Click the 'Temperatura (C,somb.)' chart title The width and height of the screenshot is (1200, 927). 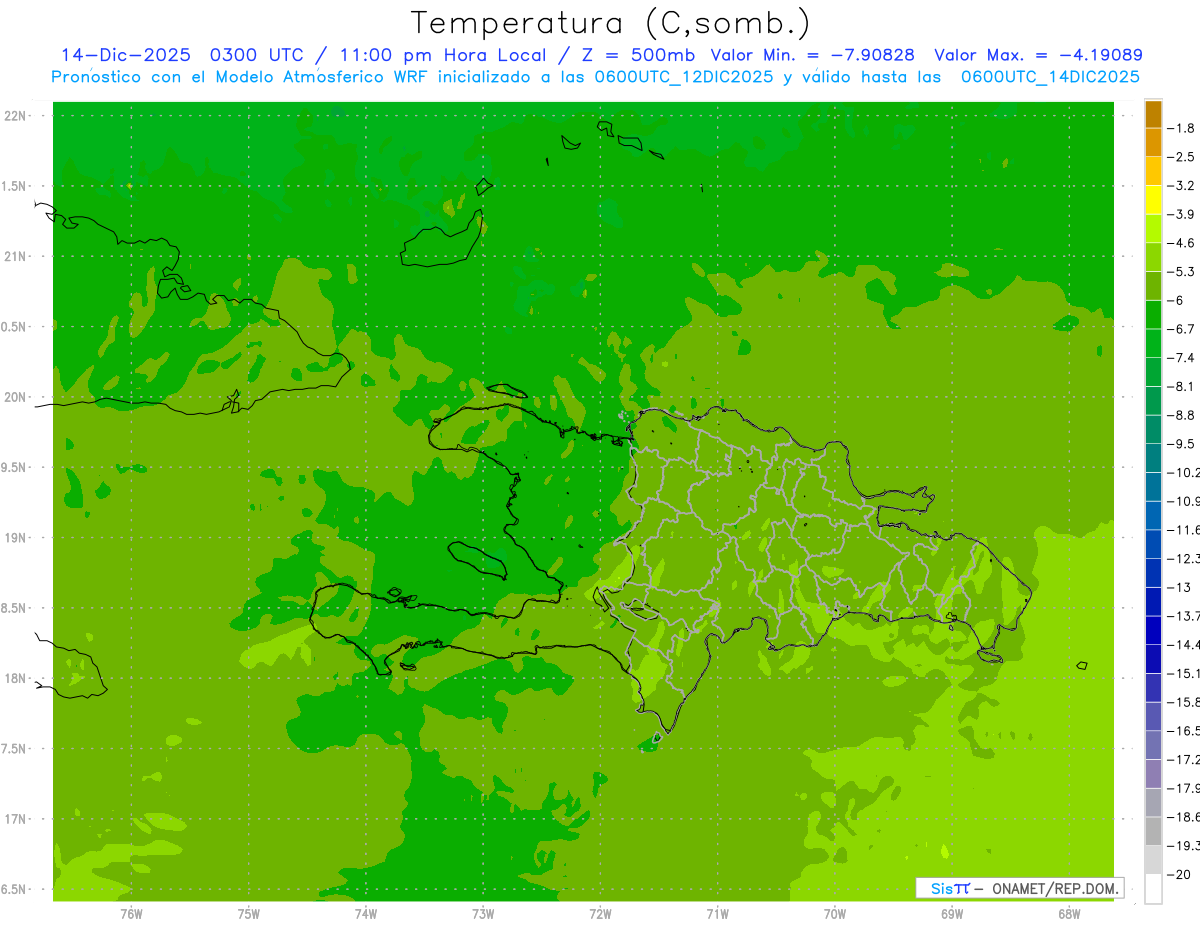pos(611,23)
